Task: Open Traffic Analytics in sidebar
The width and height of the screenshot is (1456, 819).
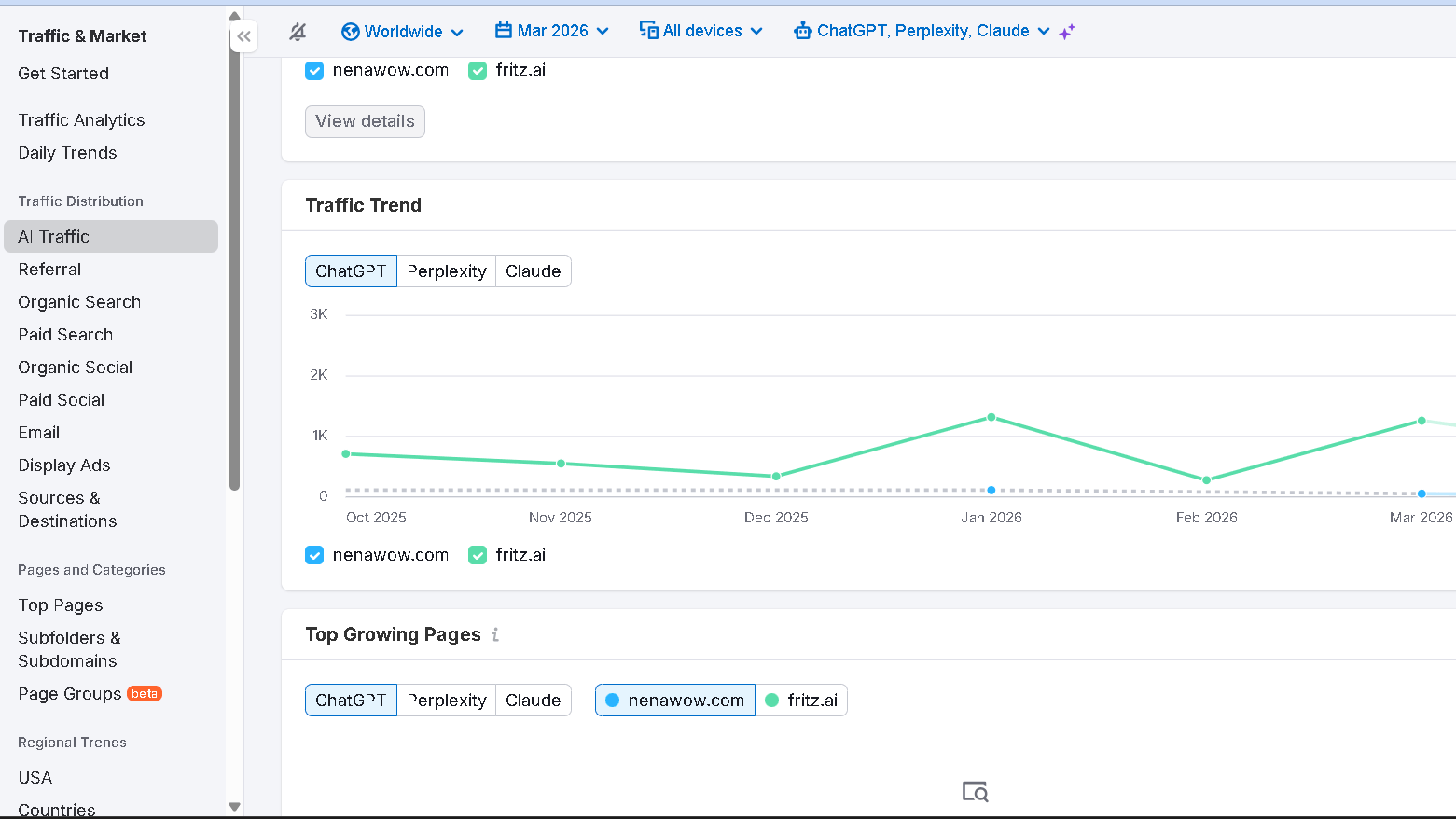Action: [x=81, y=120]
